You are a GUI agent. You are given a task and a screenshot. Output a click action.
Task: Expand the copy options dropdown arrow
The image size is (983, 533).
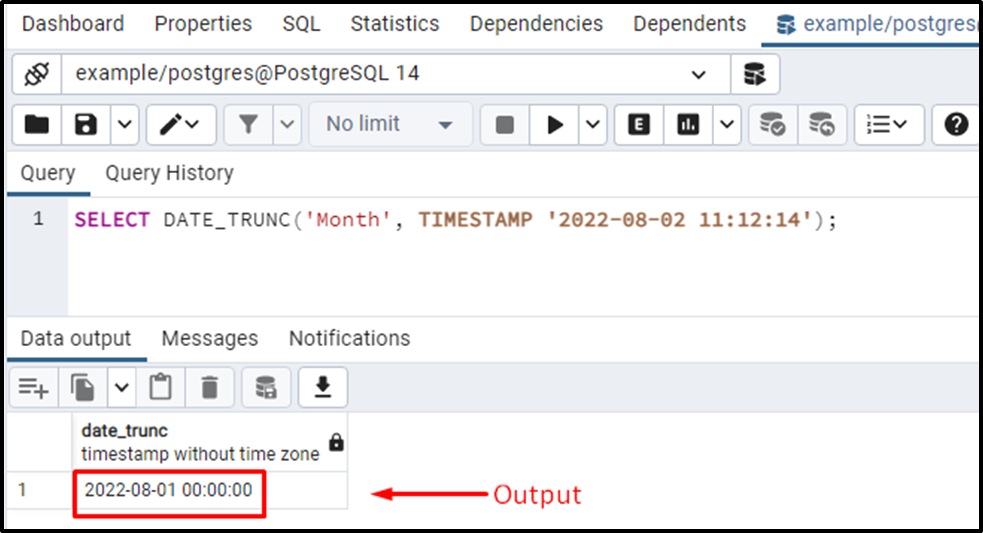click(x=120, y=387)
